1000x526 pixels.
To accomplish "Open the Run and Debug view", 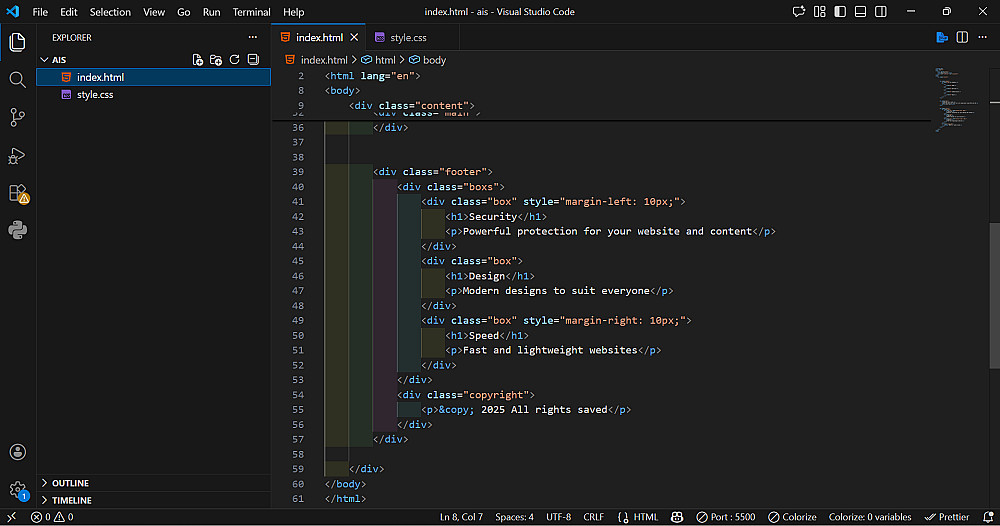I will click(17, 155).
